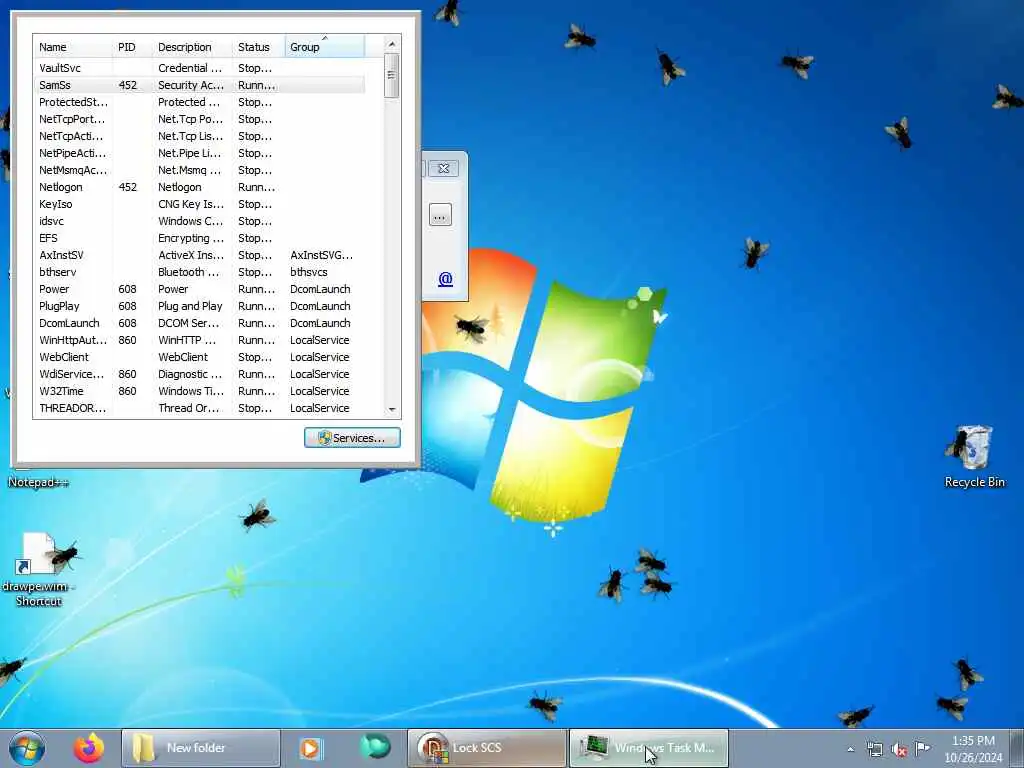The image size is (1024, 768).
Task: Select the bthserv service row
Action: coord(199,272)
